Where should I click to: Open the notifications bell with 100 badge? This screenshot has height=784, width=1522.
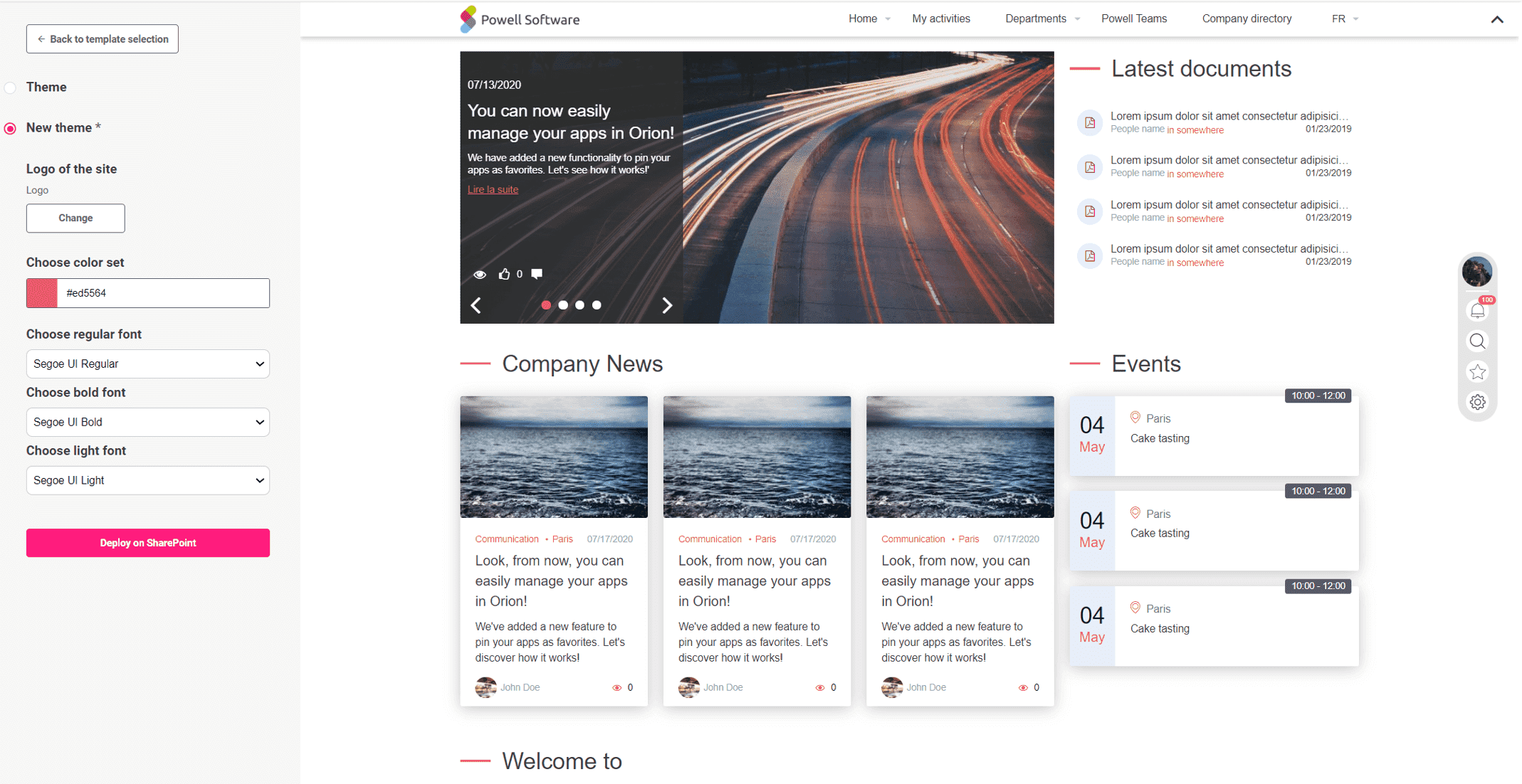1477,310
